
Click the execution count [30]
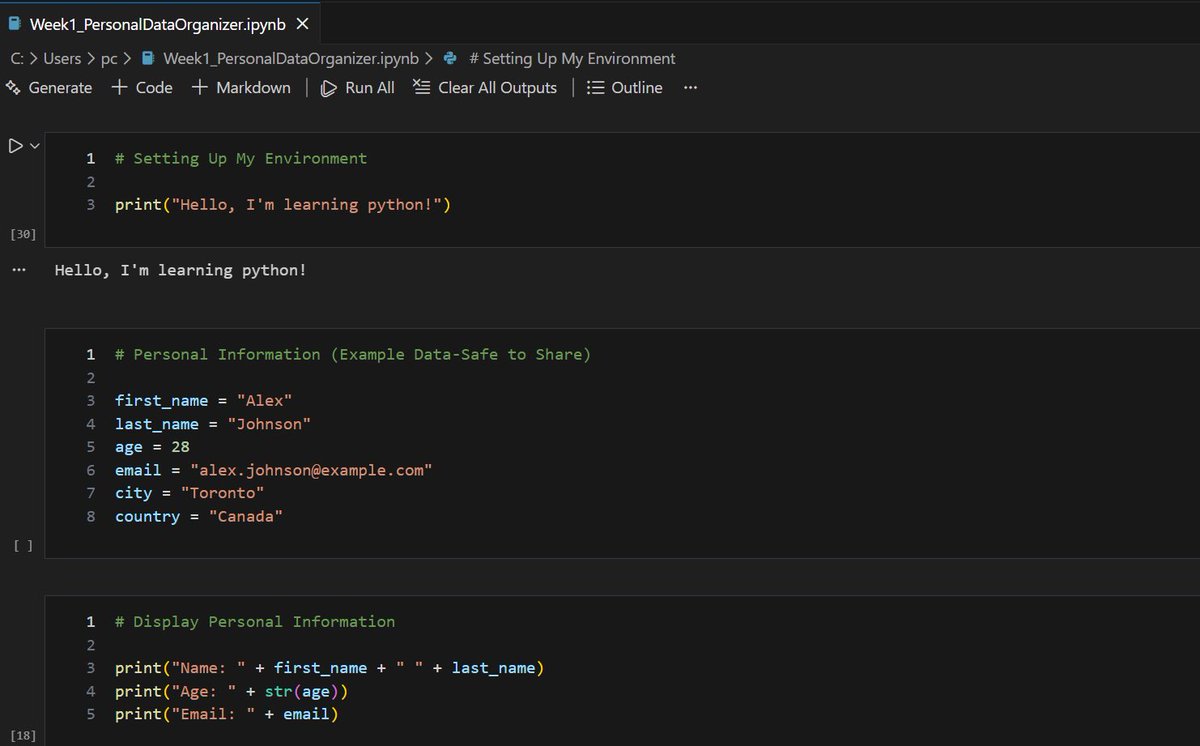coord(22,234)
